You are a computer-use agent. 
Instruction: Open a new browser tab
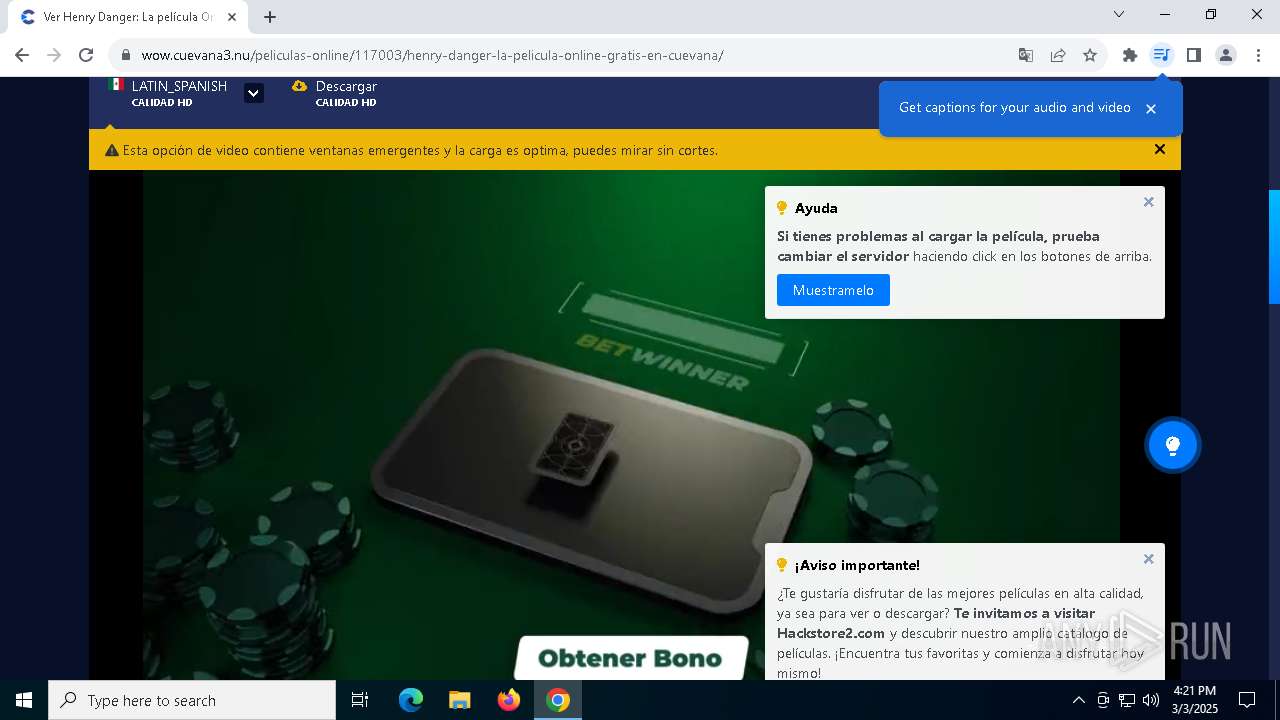[x=270, y=17]
